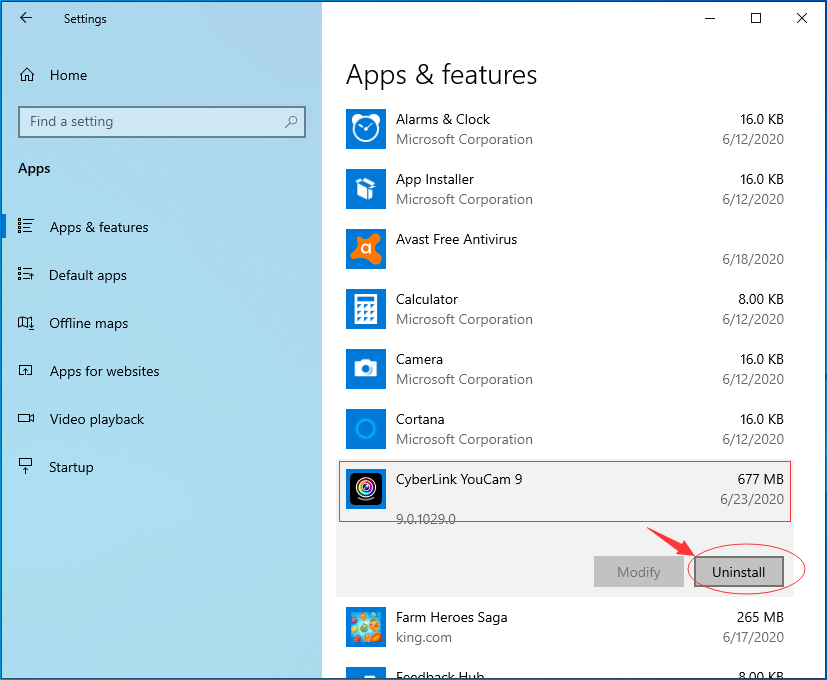827x680 pixels.
Task: Click the Avast Free Antivirus name
Action: (456, 240)
